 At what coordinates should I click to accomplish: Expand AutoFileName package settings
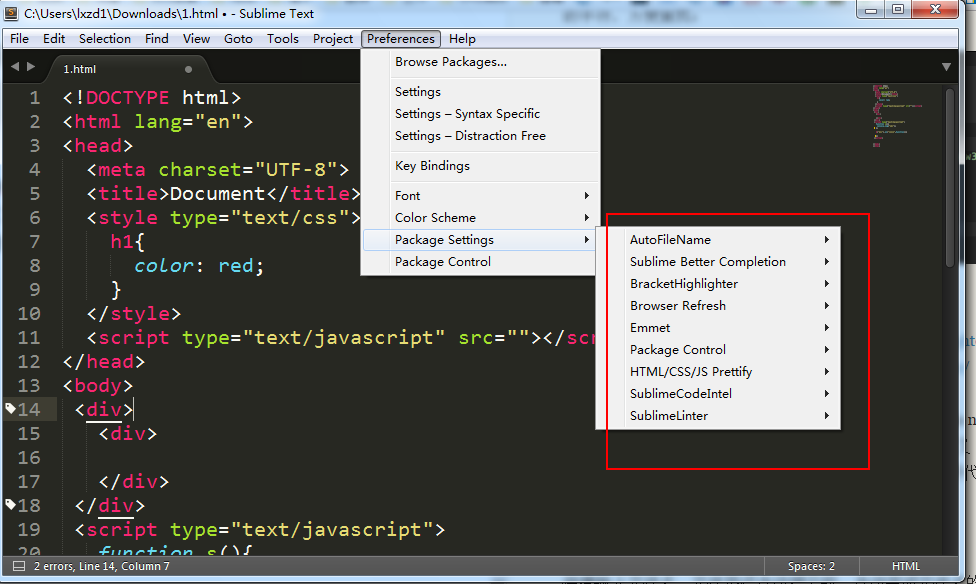pyautogui.click(x=718, y=240)
